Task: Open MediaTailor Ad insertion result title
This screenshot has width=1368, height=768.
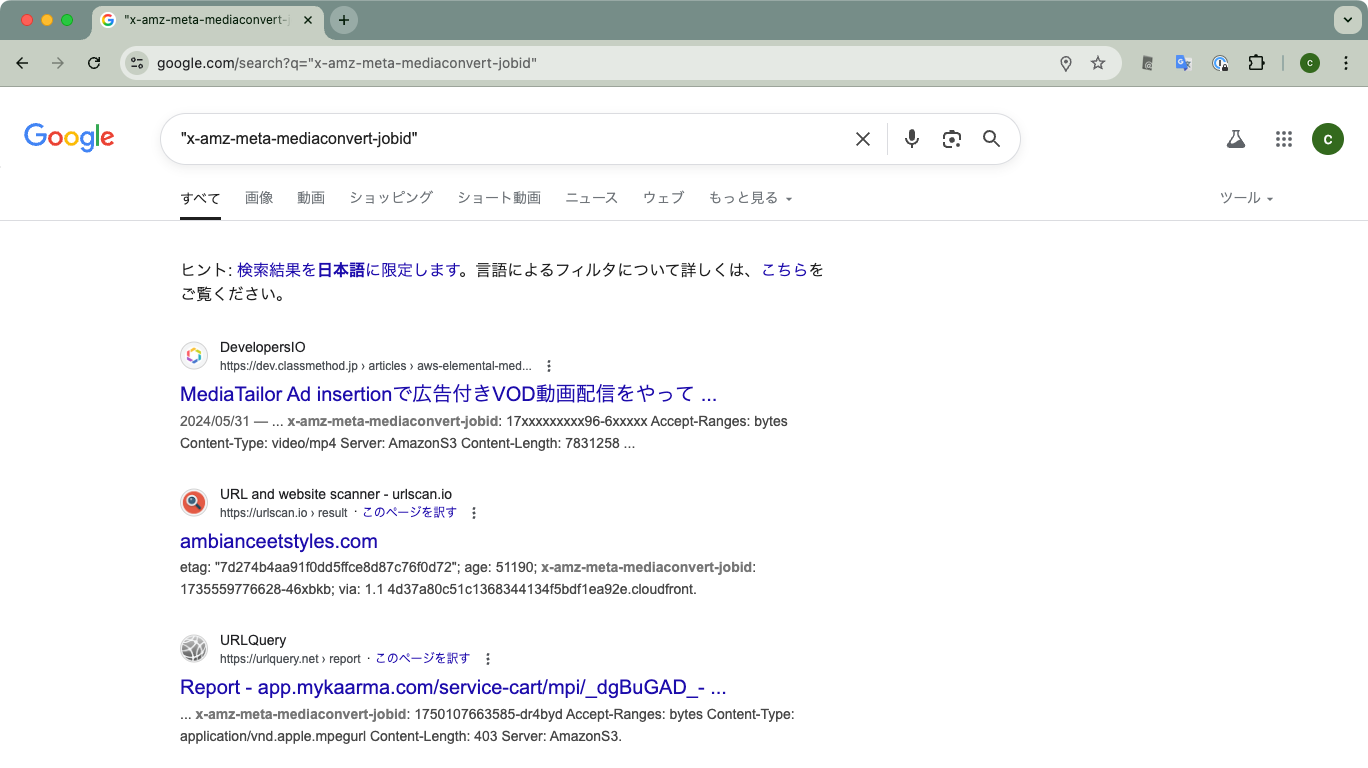Action: click(448, 394)
